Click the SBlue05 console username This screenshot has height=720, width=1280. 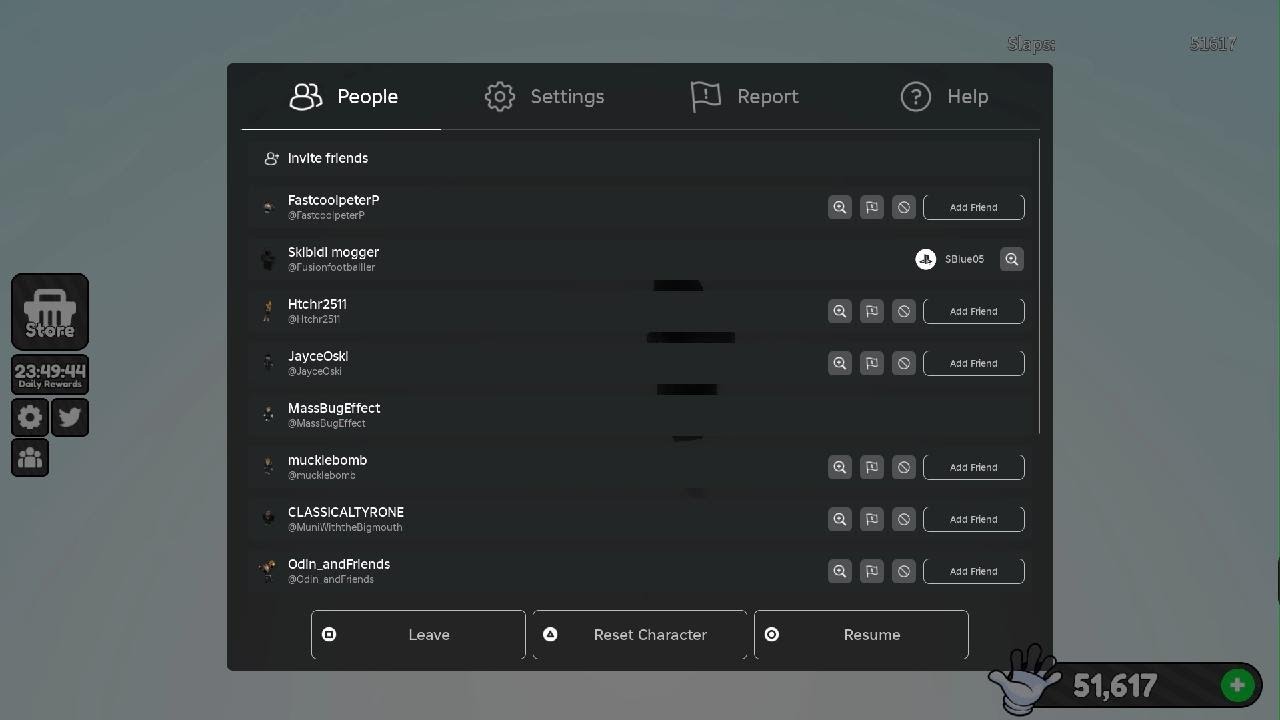click(x=964, y=259)
